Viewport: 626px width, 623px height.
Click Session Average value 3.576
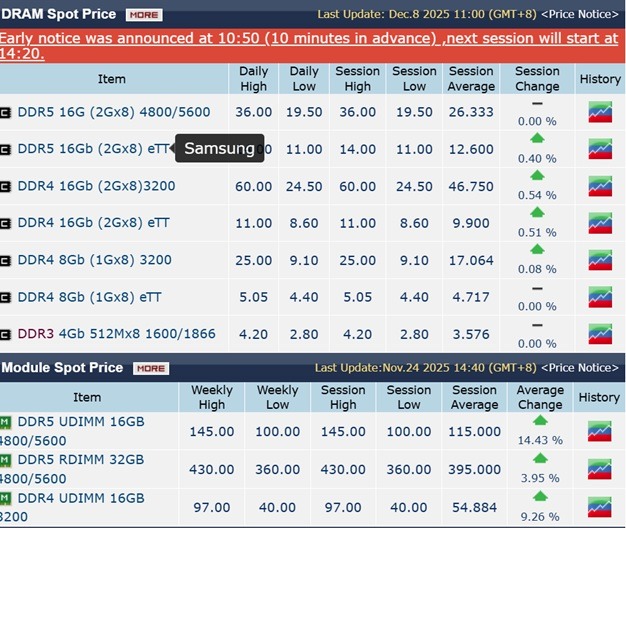[471, 334]
